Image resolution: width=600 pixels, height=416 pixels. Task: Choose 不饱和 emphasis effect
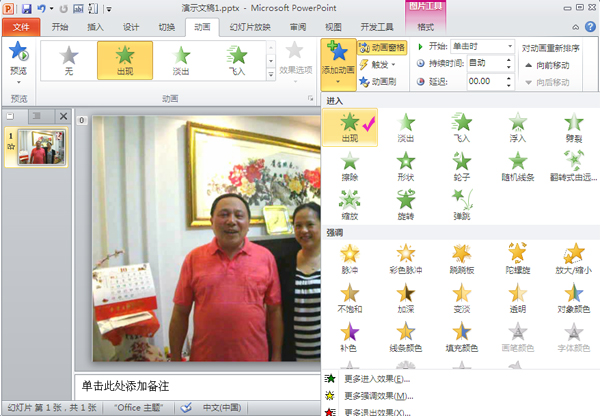[350, 298]
